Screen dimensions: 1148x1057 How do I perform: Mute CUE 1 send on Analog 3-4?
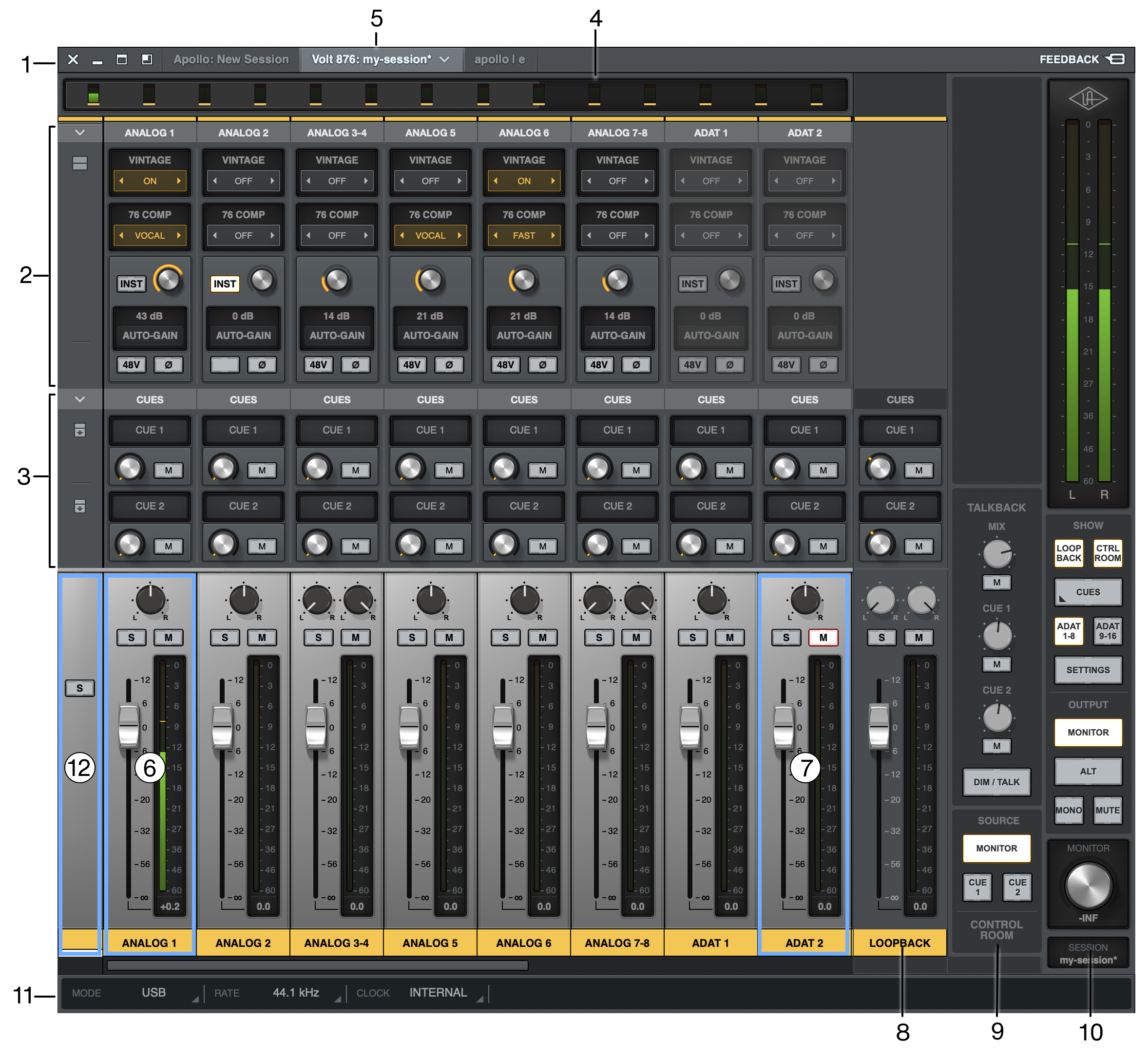[x=355, y=470]
